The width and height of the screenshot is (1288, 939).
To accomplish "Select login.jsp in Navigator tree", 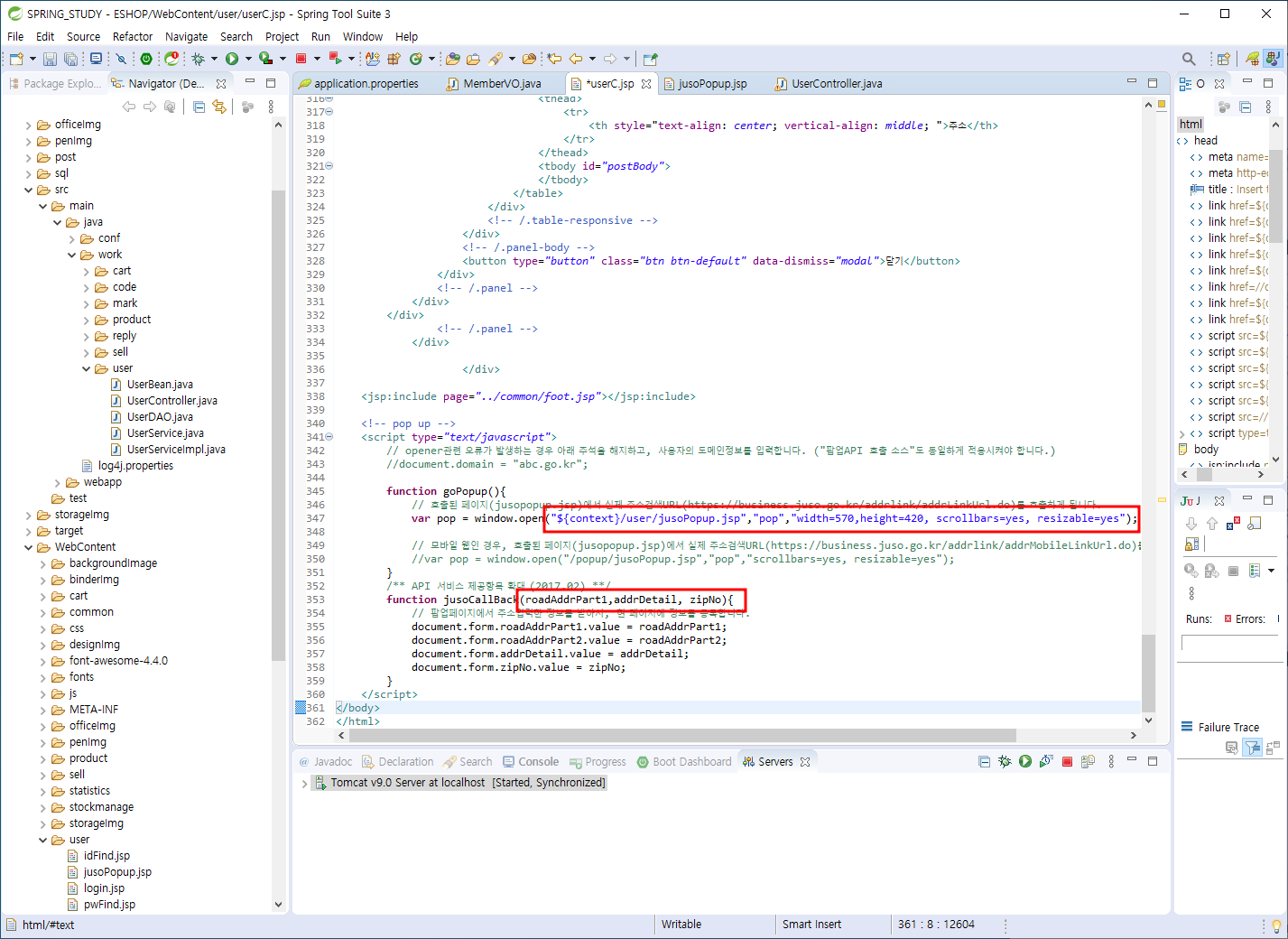I will 97,888.
